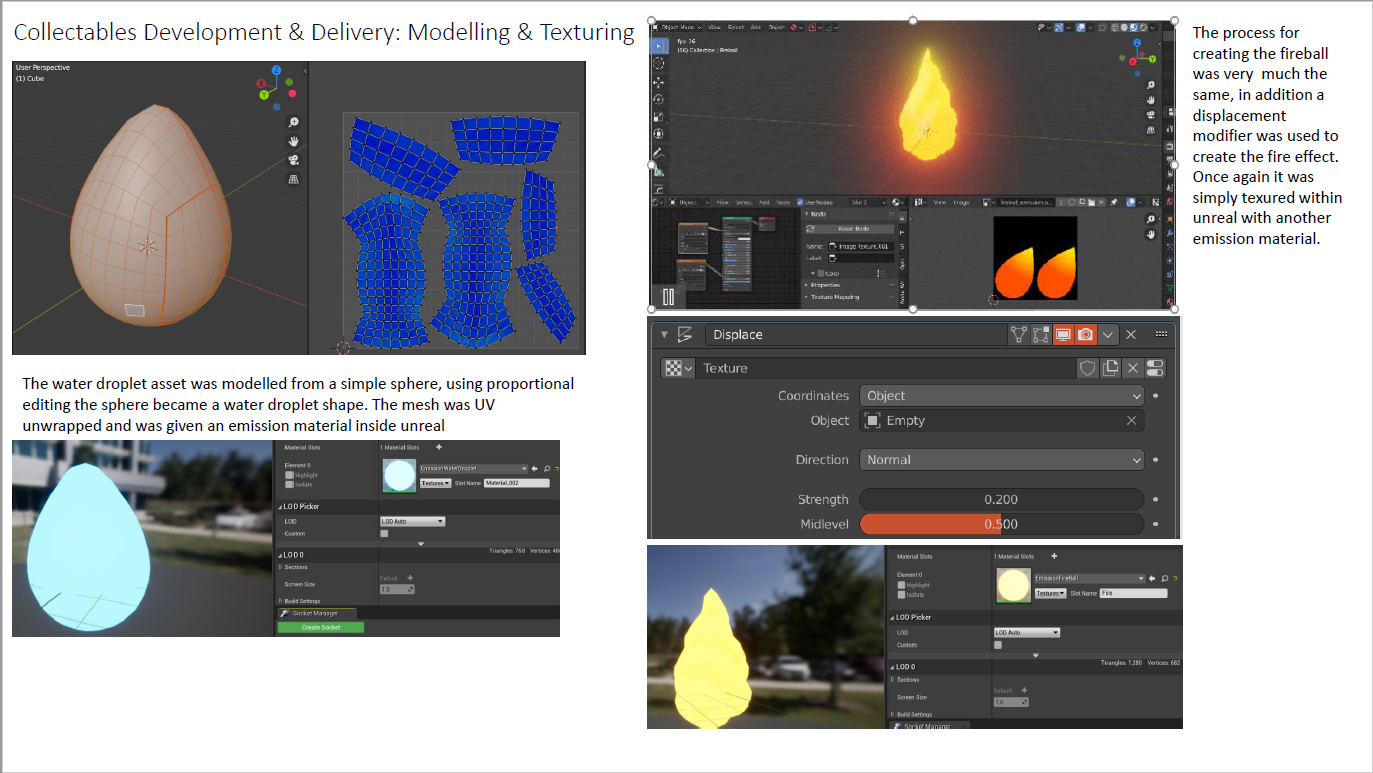The height and width of the screenshot is (773, 1373).
Task: Check Custom LOD box in water droplet panel
Action: coord(384,534)
